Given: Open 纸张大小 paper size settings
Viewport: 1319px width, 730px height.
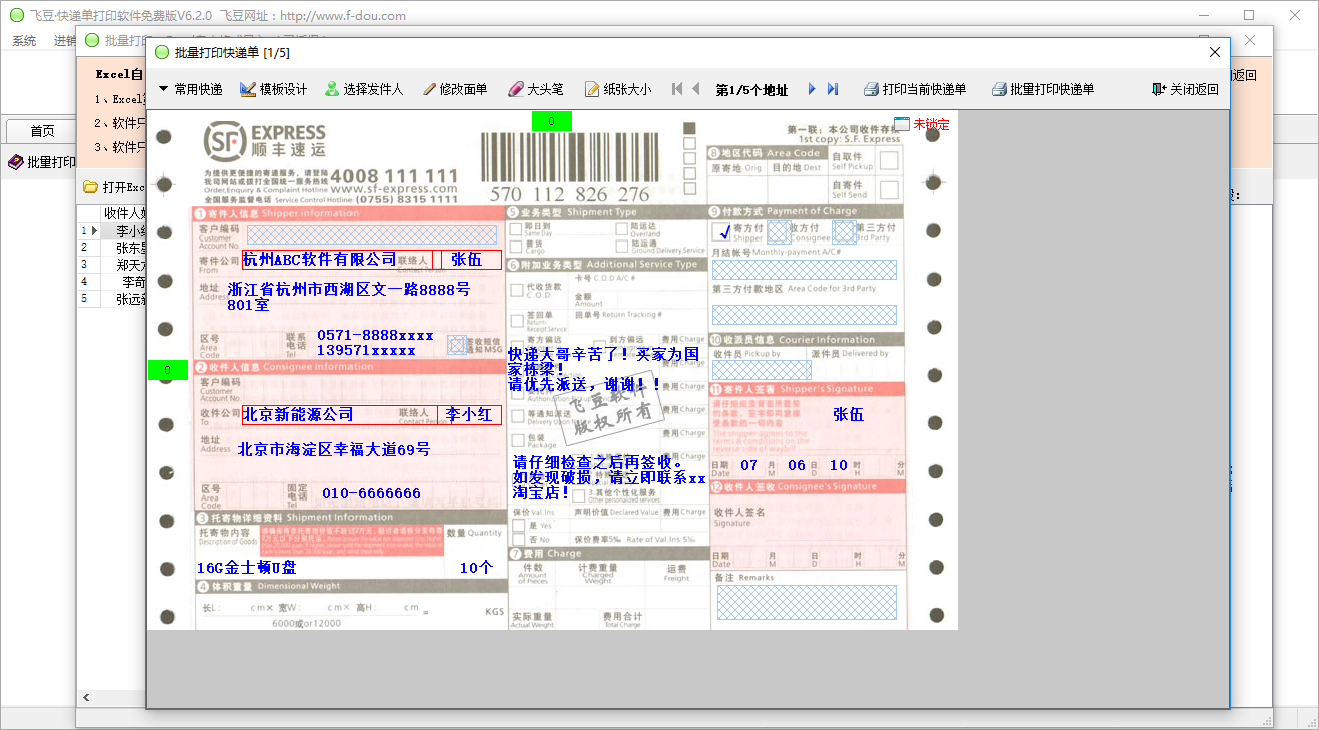Looking at the screenshot, I should [x=618, y=89].
